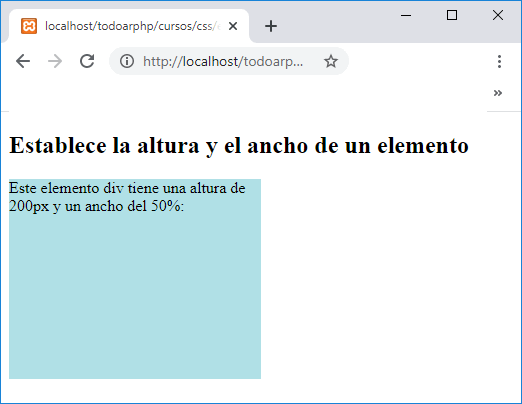
Task: Minimize the browser window
Action: click(406, 15)
